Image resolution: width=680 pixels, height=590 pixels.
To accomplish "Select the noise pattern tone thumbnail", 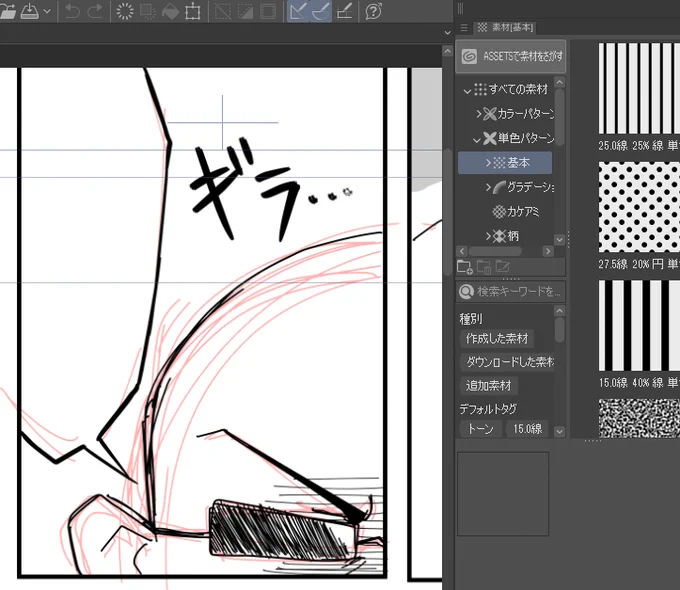I will pos(639,418).
